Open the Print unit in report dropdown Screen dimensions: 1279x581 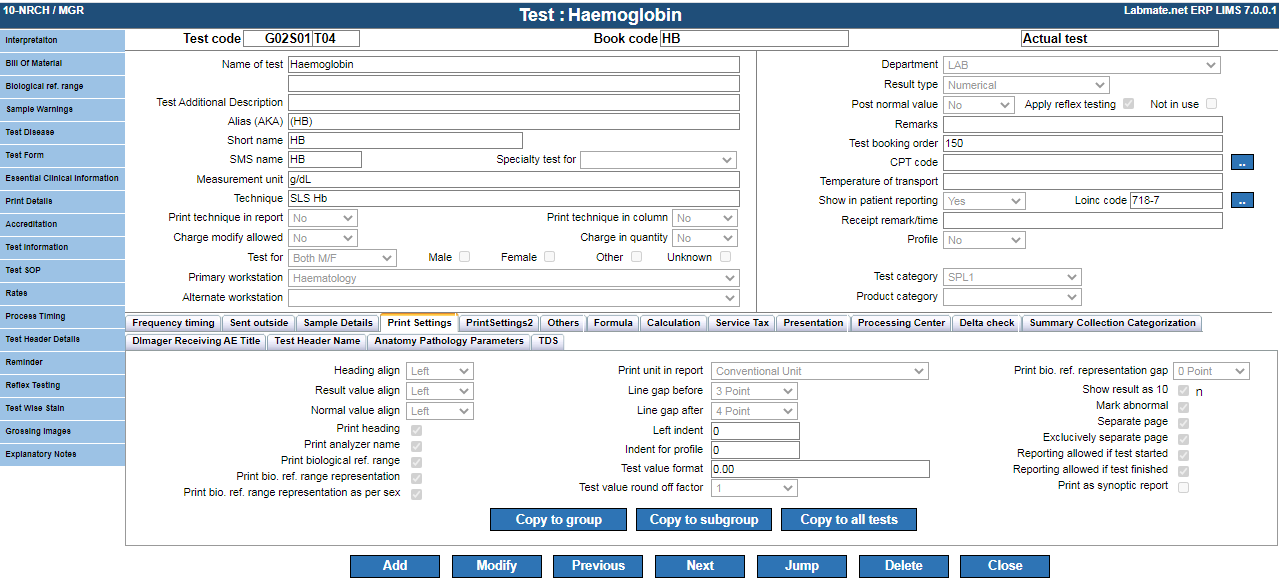(x=820, y=371)
